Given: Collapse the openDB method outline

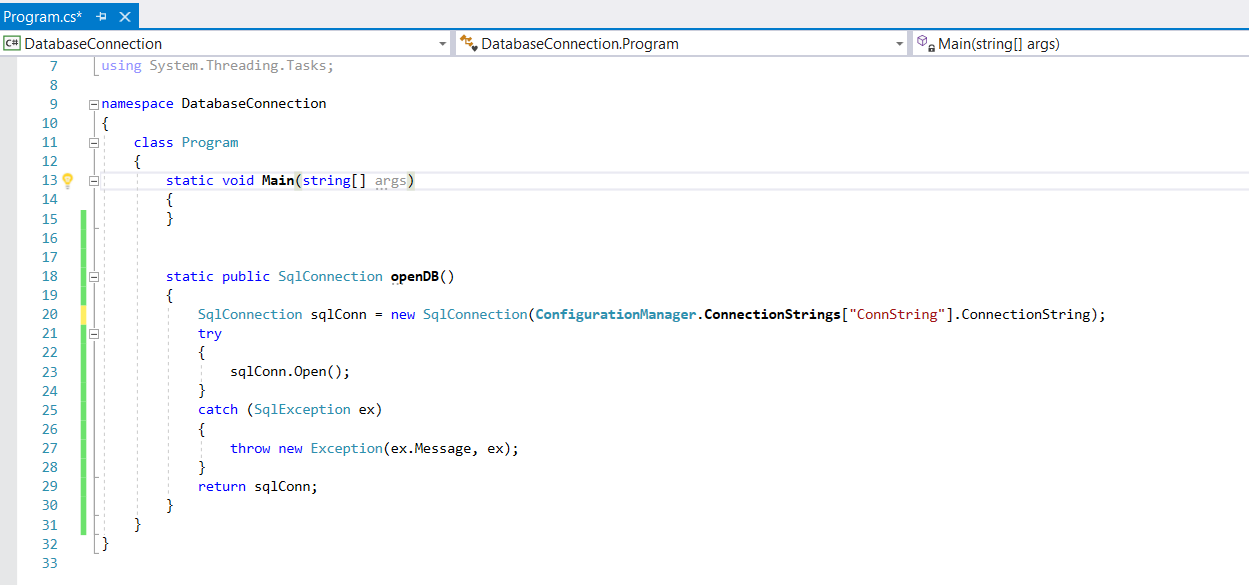Looking at the screenshot, I should [x=94, y=277].
